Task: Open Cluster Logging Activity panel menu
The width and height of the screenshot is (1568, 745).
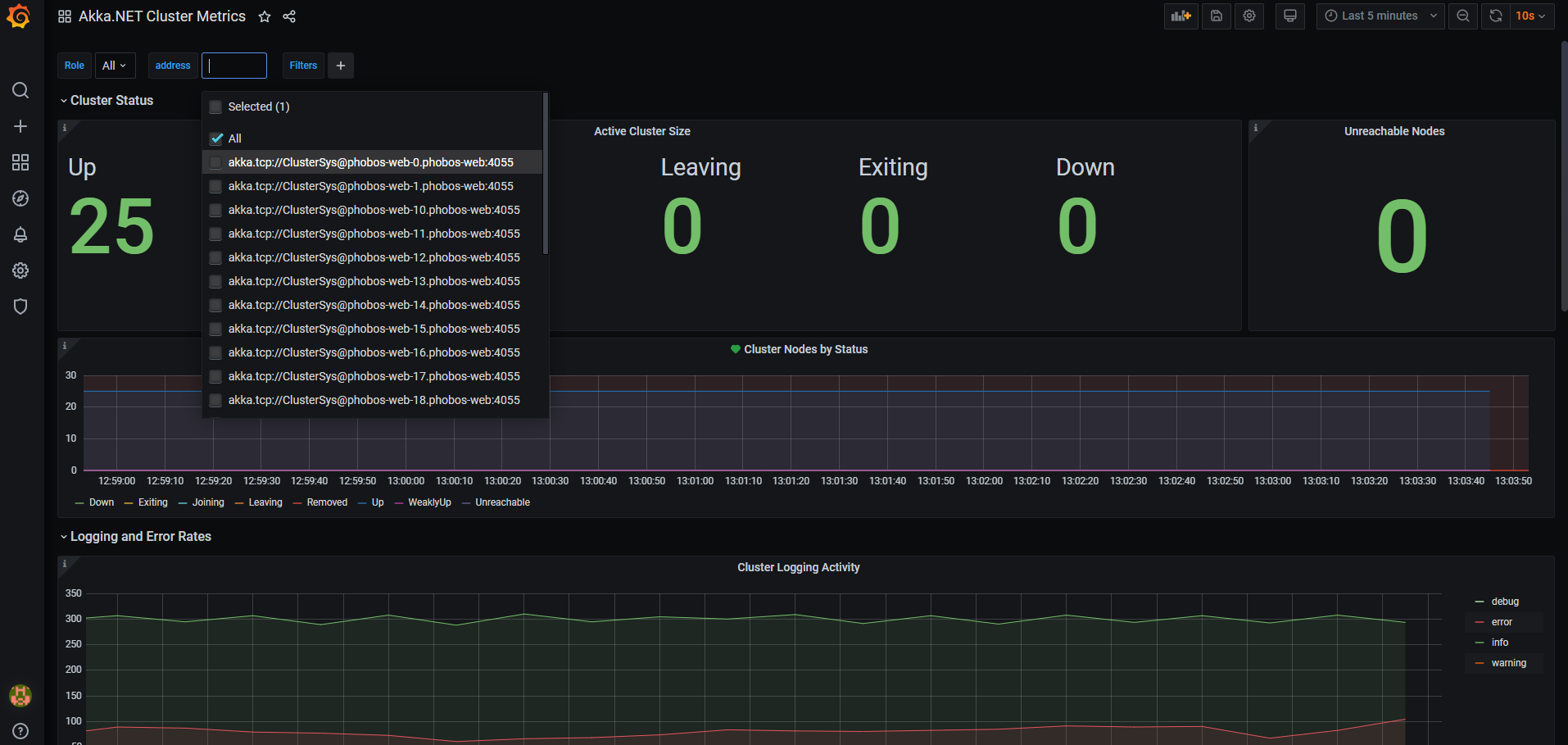Action: pyautogui.click(x=799, y=567)
